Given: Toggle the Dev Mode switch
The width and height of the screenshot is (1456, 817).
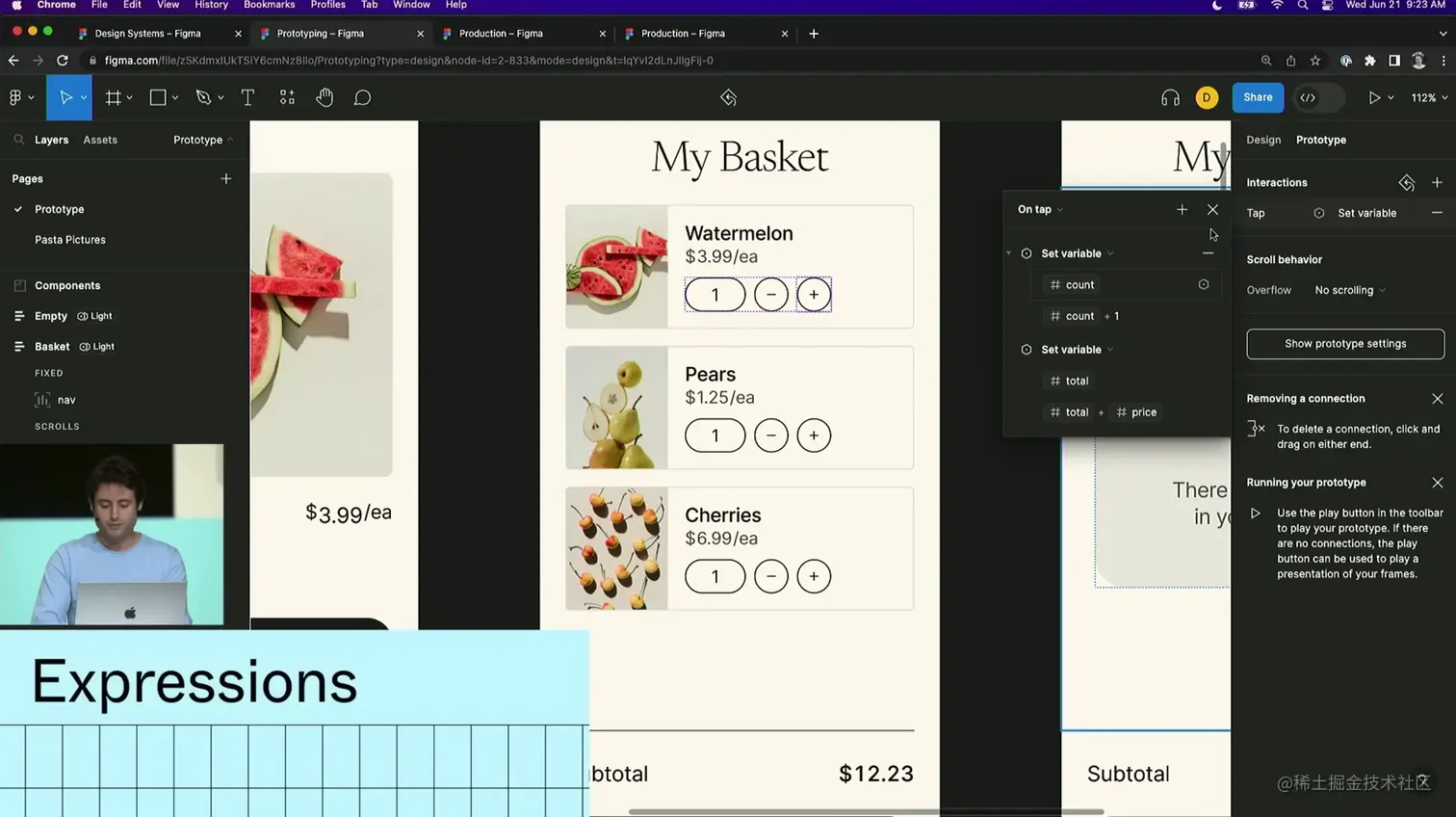Looking at the screenshot, I should tap(1319, 97).
